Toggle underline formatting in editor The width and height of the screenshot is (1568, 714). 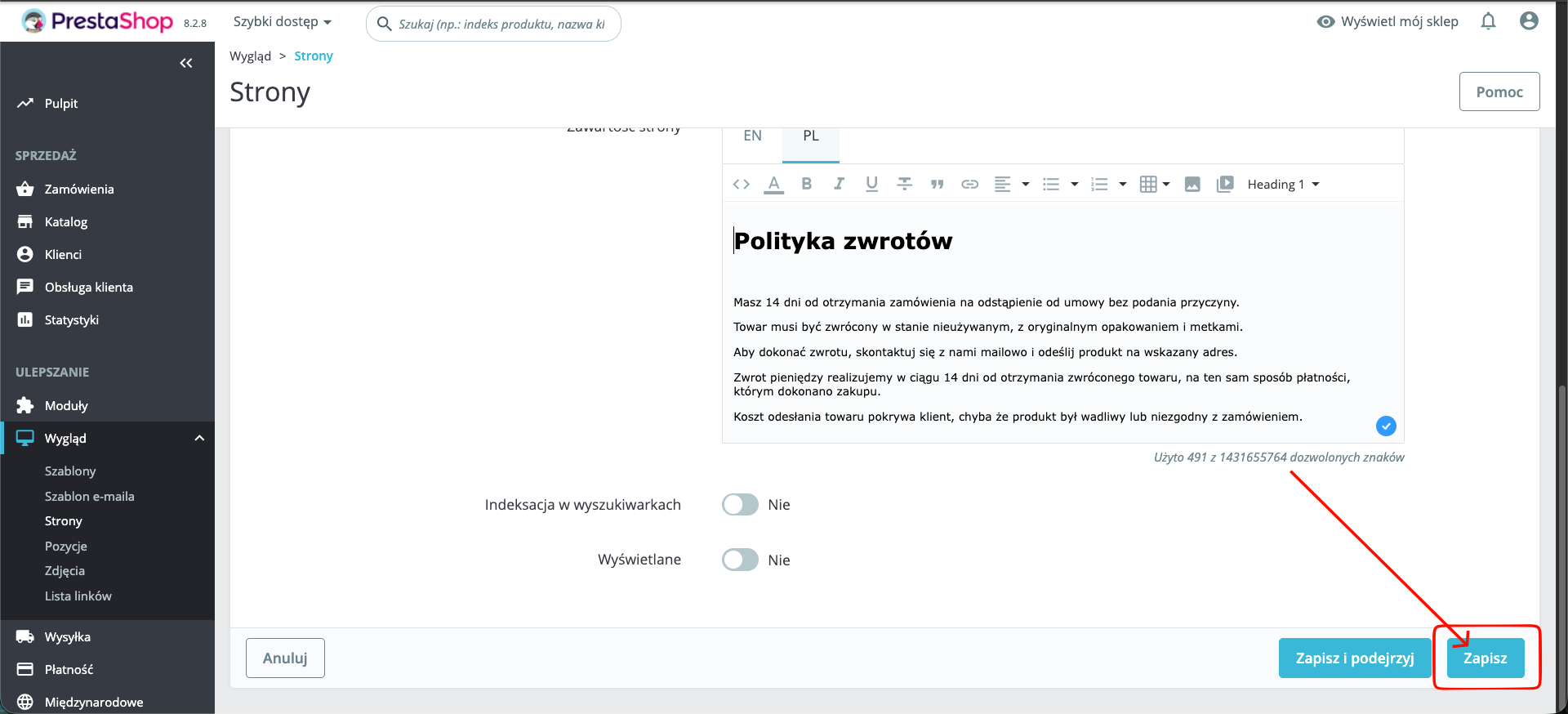(x=871, y=184)
